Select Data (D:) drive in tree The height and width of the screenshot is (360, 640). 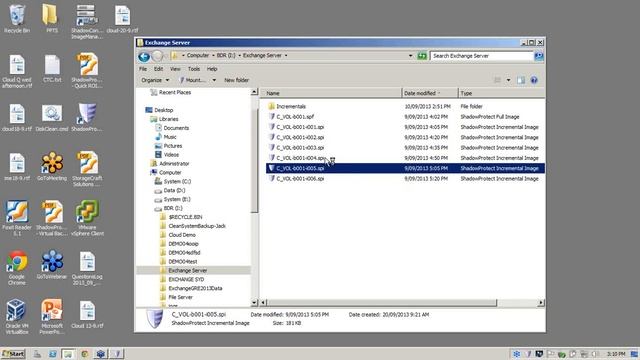pos(169,190)
